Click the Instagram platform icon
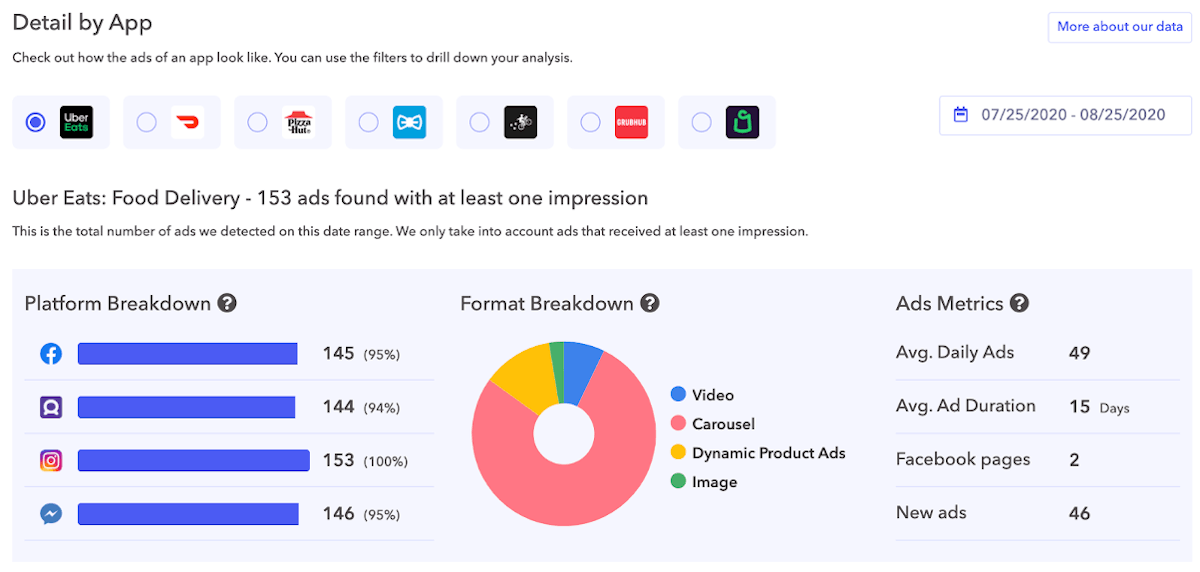 coord(51,460)
